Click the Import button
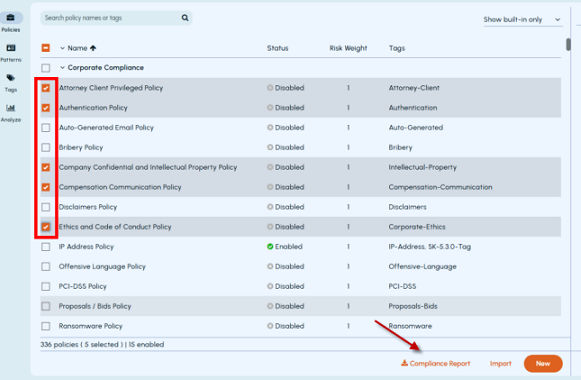This screenshot has width=581, height=380. pyautogui.click(x=501, y=364)
